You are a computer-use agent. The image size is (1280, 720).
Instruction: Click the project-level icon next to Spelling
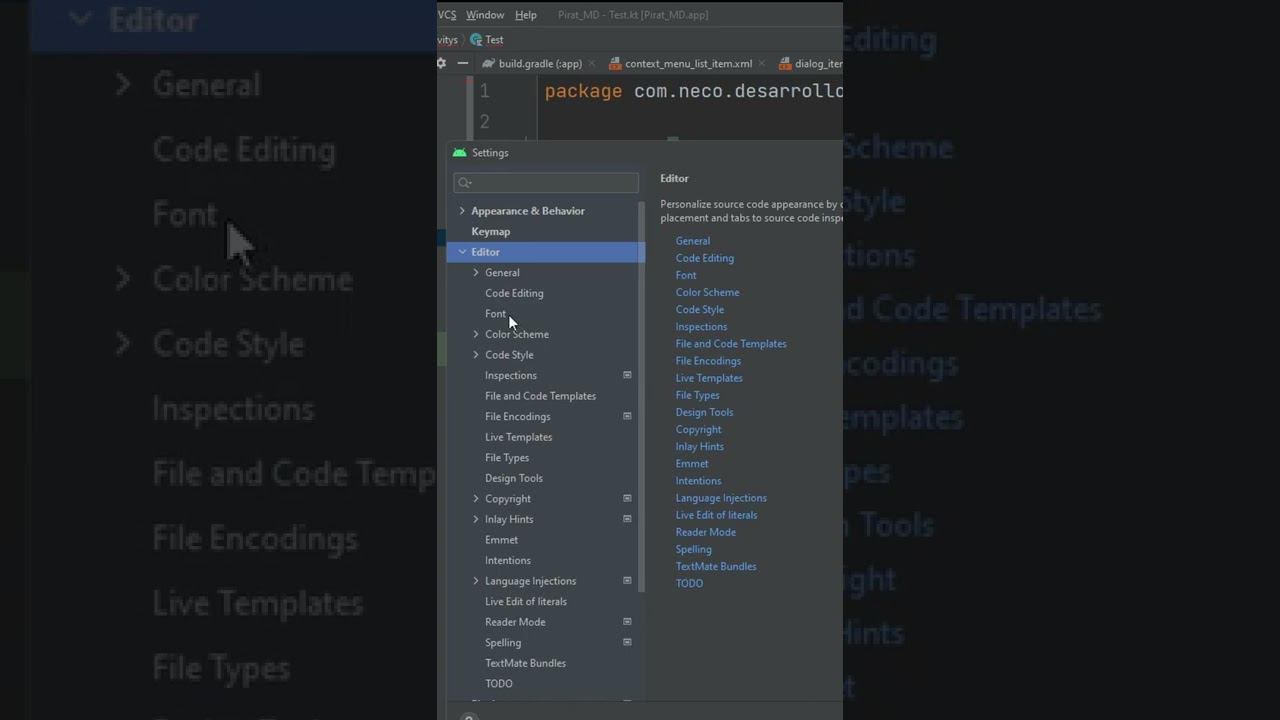tap(627, 642)
